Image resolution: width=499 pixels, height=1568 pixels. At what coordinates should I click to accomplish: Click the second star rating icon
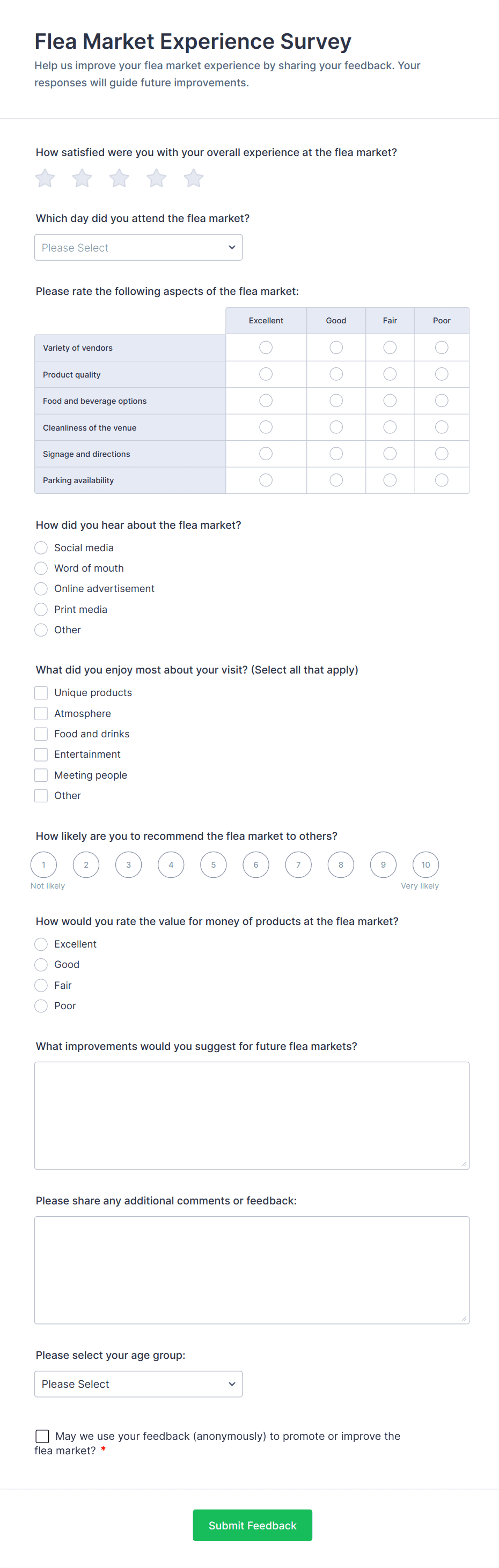pos(82,179)
